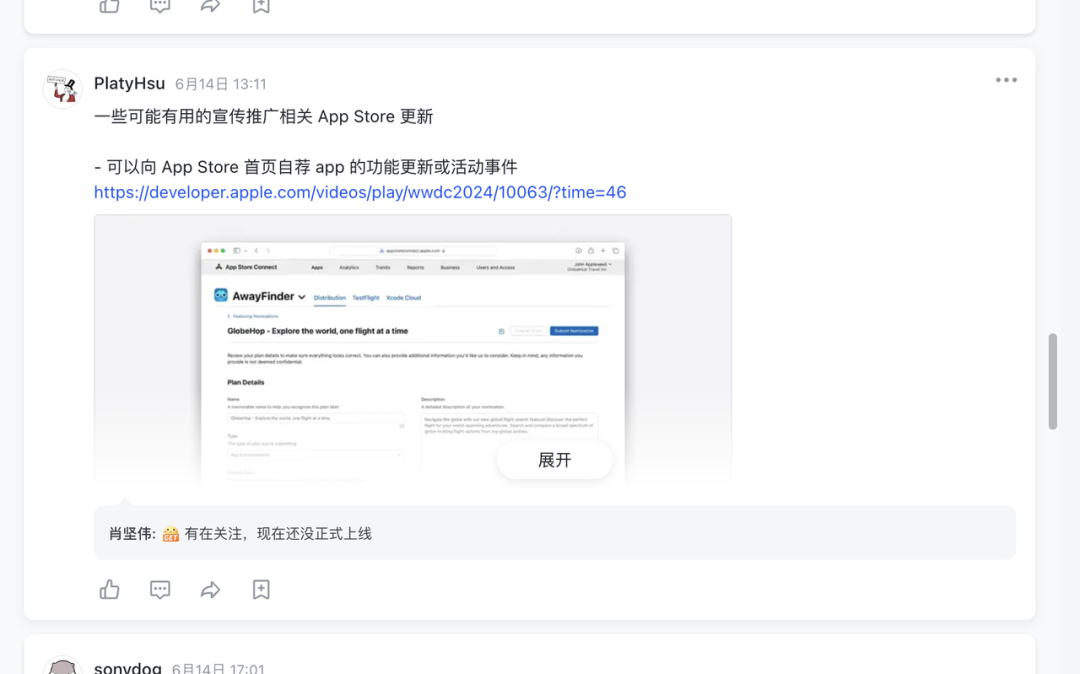Open PlatyHsu's profile avatar
This screenshot has height=674, width=1080.
(x=63, y=89)
